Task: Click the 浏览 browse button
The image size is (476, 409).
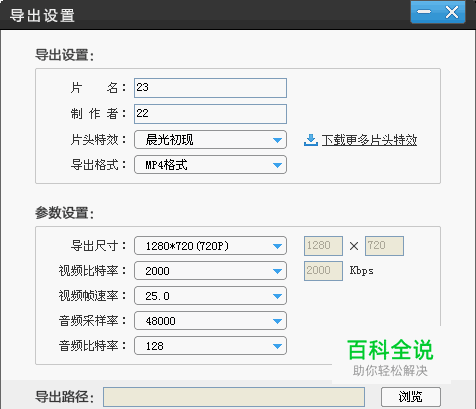Action: click(411, 397)
